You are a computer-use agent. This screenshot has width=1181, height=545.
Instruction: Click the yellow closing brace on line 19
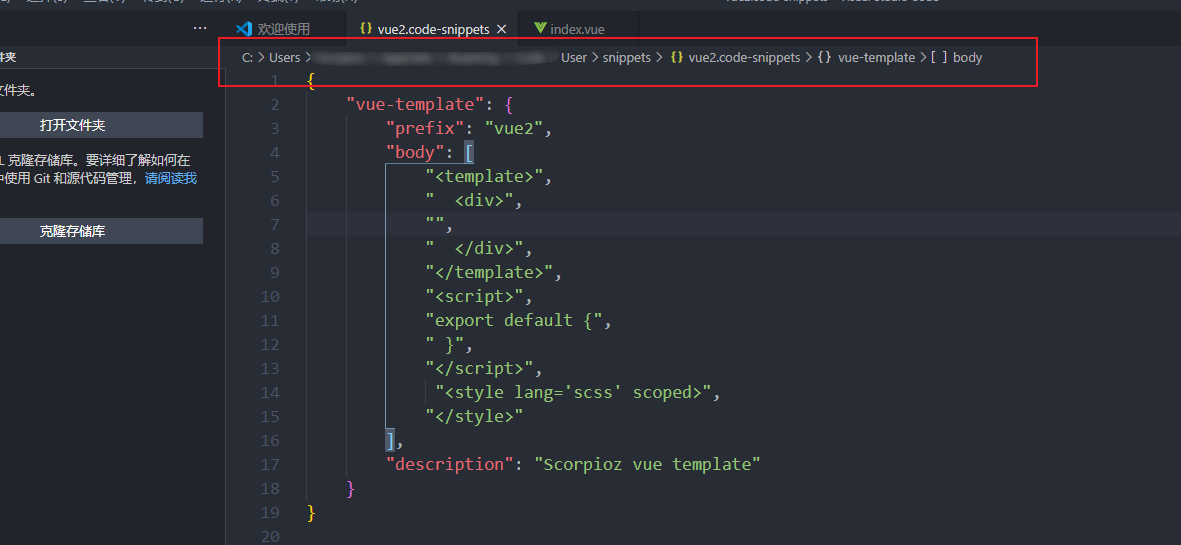[311, 513]
